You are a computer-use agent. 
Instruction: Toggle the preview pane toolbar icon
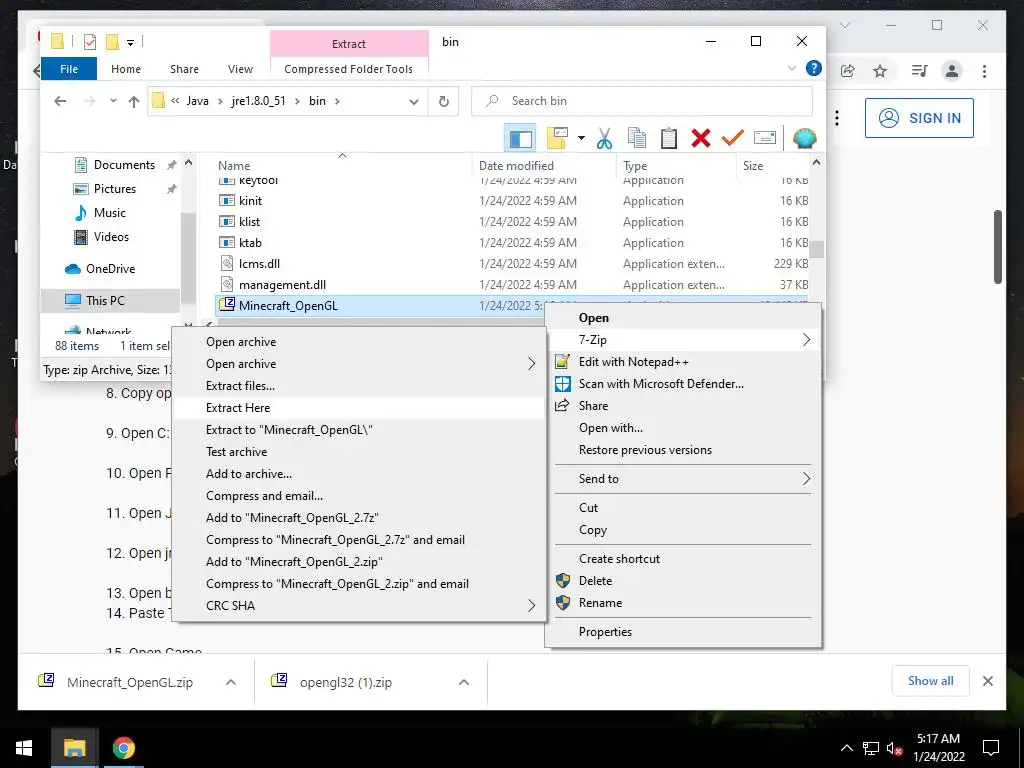coord(520,138)
